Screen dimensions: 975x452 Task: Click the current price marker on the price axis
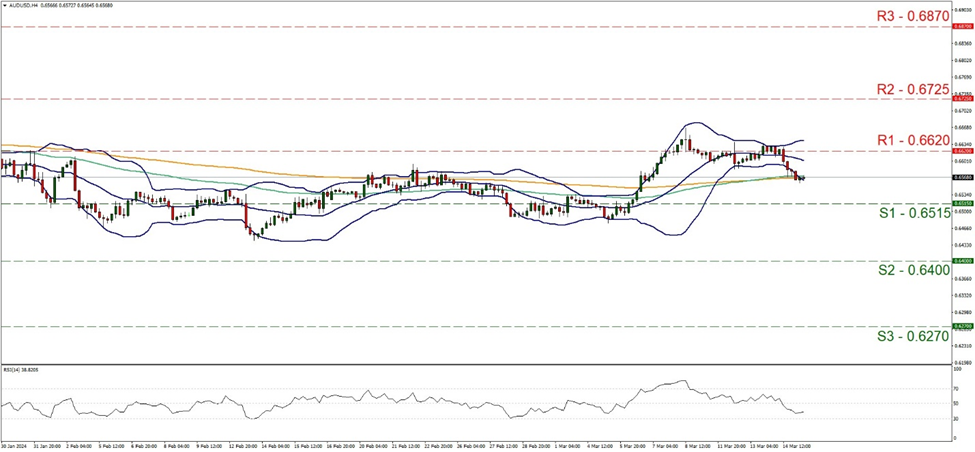961,177
